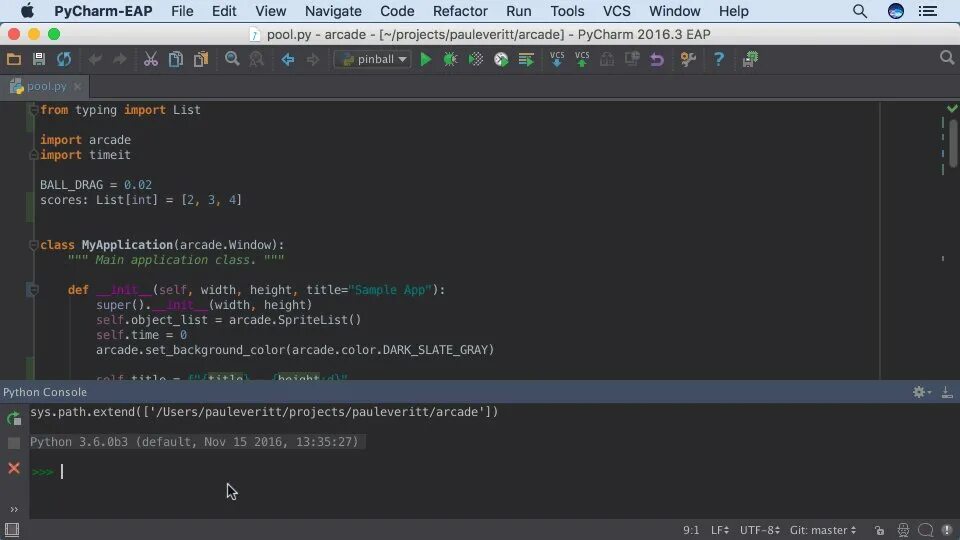Viewport: 960px width, 540px height.
Task: Navigate forward with the right arrow icon
Action: pos(313,59)
